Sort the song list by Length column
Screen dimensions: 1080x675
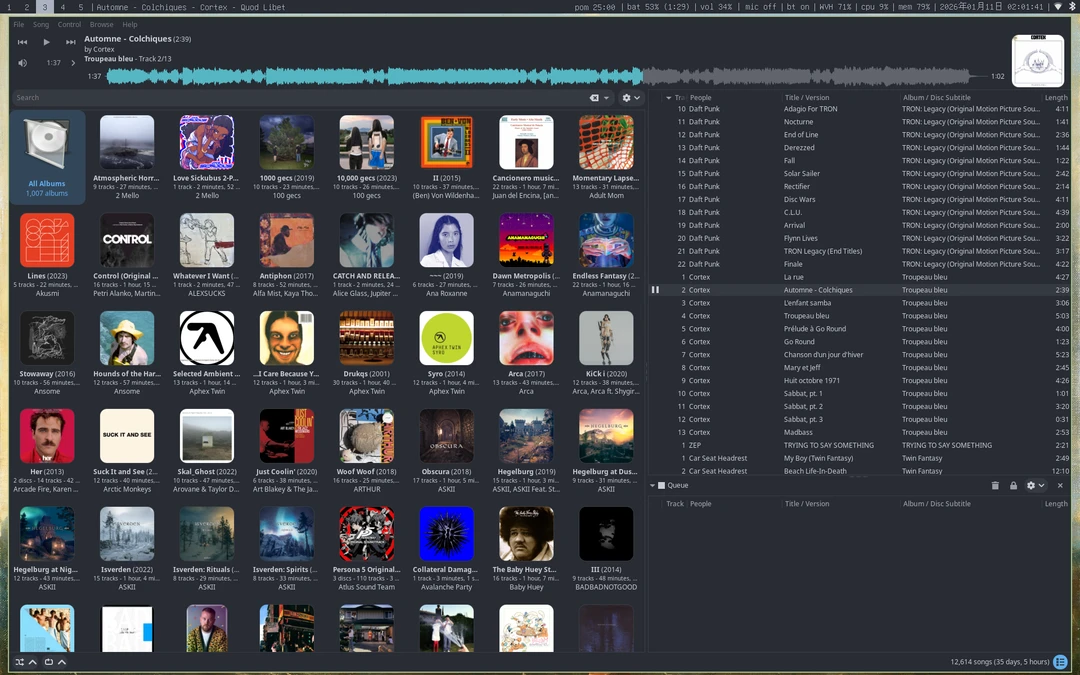(x=1056, y=98)
